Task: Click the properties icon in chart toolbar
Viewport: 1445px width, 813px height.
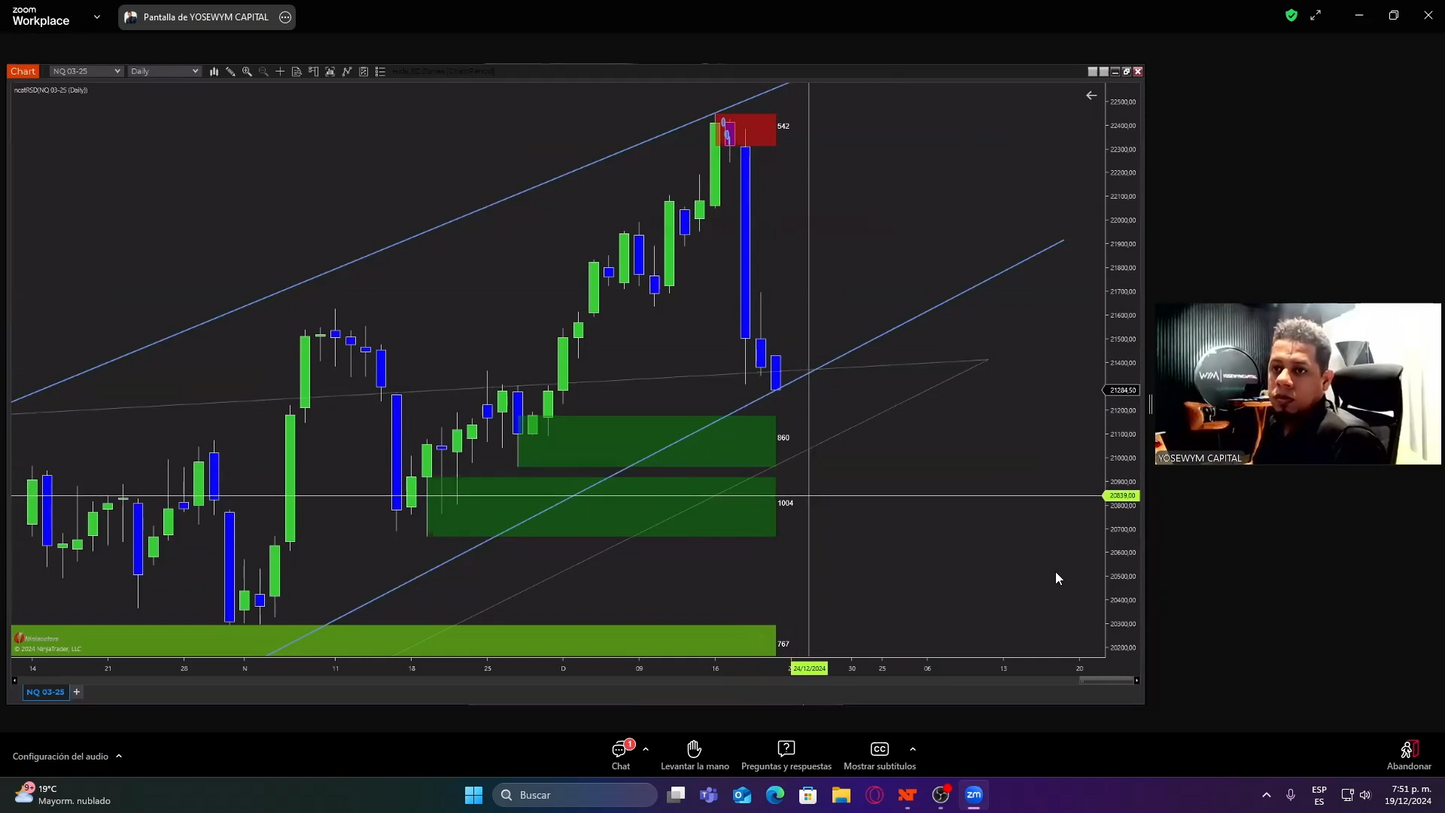Action: point(363,71)
